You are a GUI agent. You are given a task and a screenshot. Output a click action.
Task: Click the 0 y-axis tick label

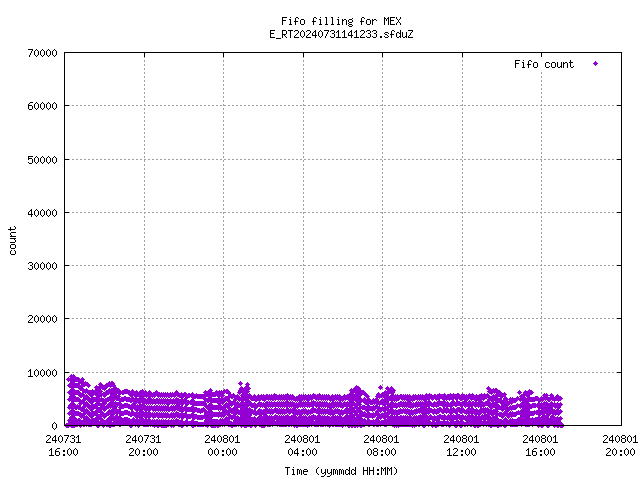(54, 426)
